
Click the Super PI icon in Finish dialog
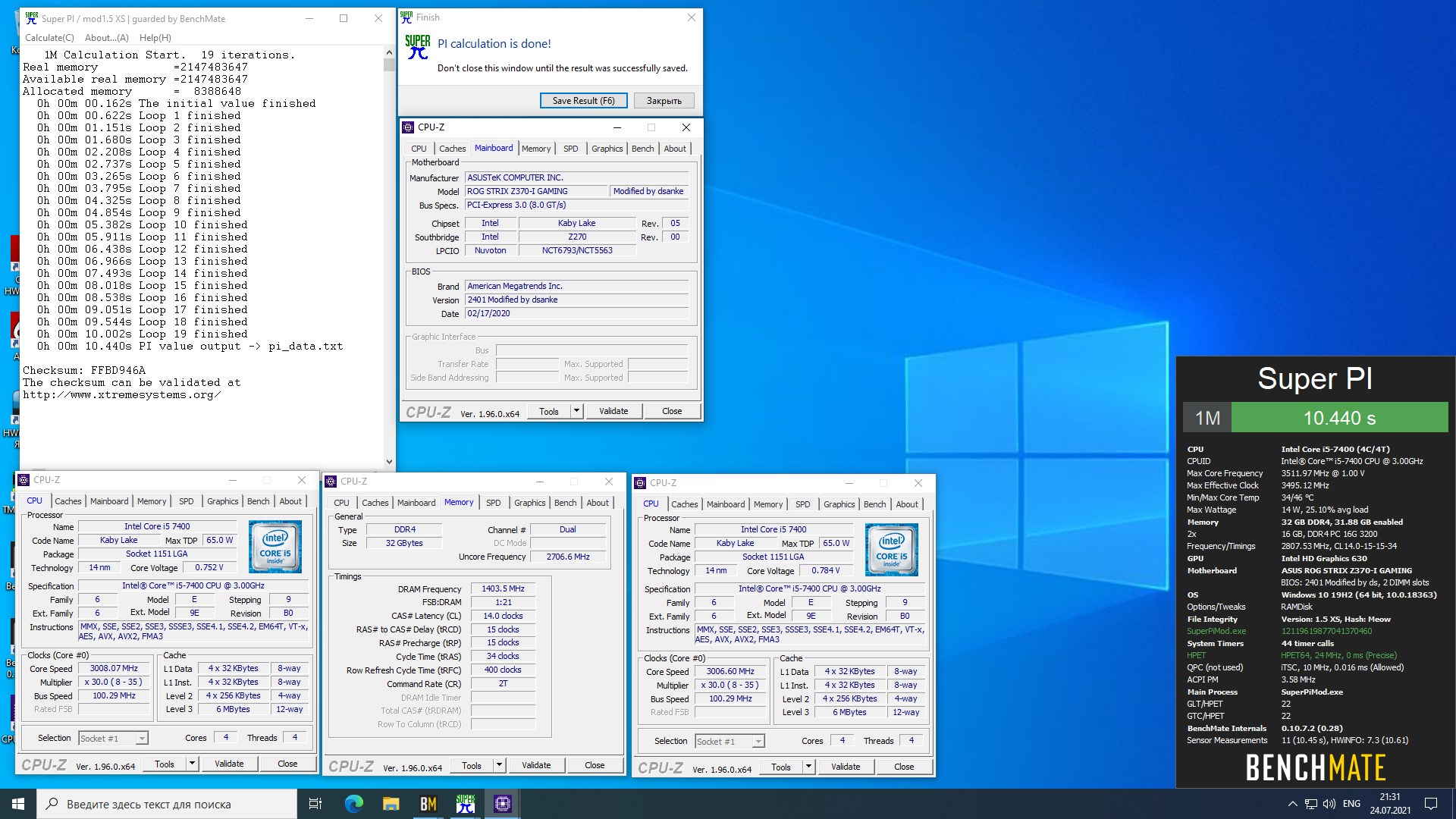(x=417, y=47)
